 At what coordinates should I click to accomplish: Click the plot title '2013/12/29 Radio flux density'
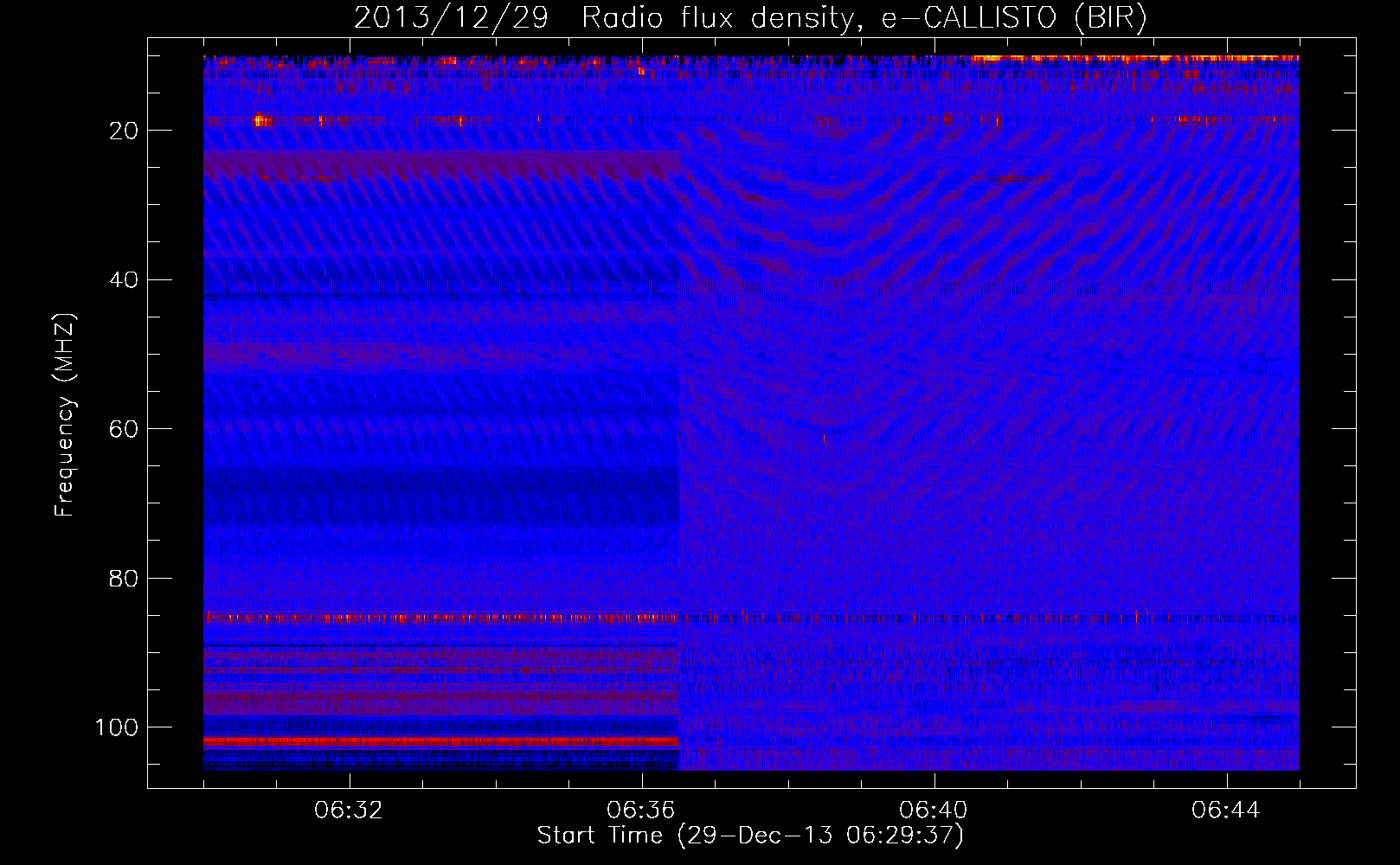(x=749, y=18)
